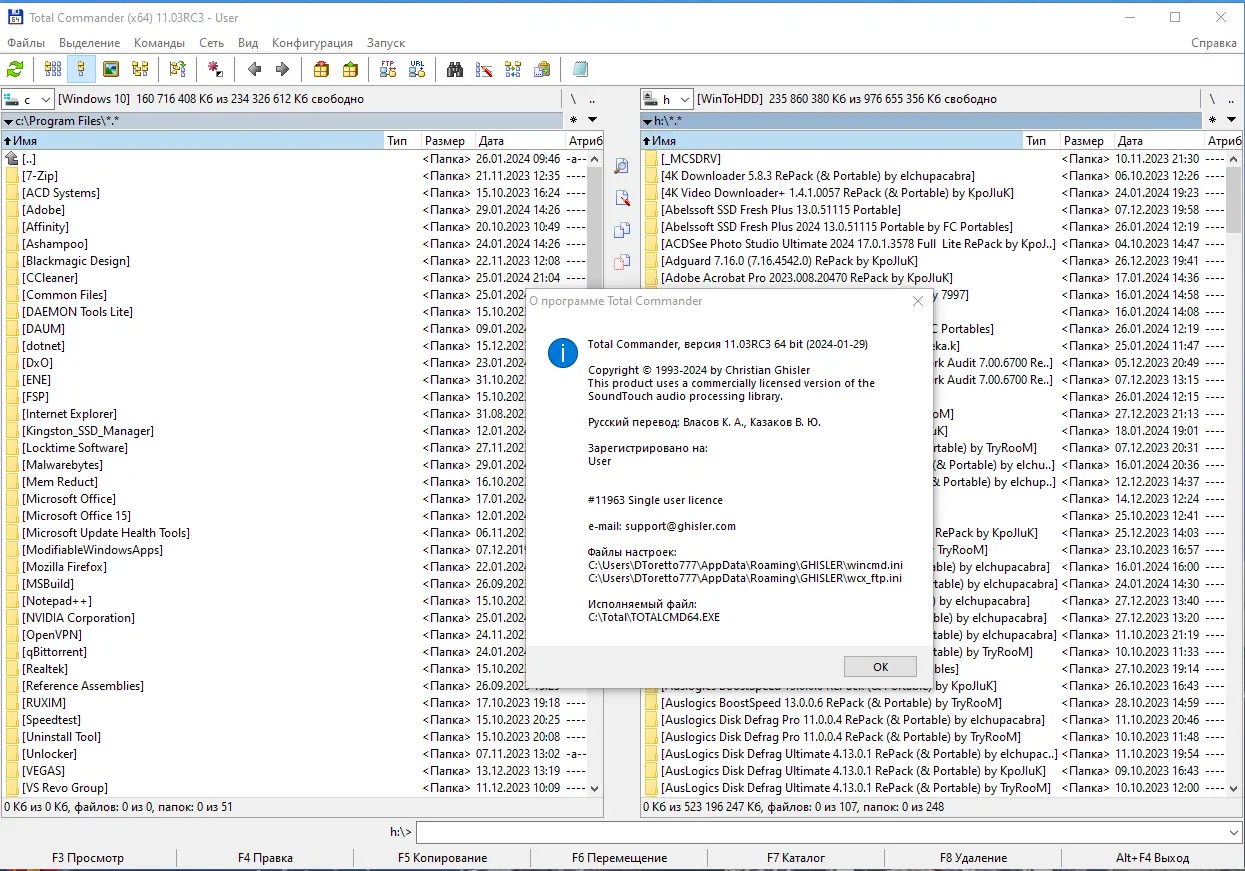
Task: Click the pack files gift box icon
Action: [x=321, y=69]
